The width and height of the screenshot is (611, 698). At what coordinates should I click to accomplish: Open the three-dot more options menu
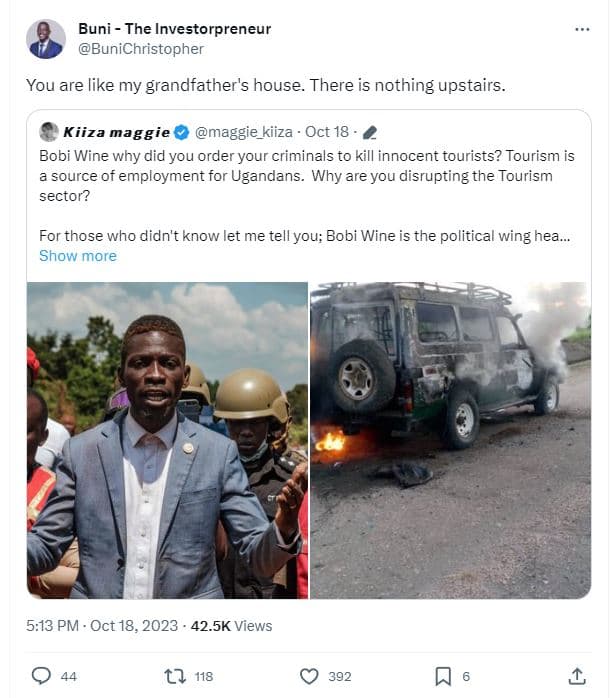pyautogui.click(x=582, y=29)
